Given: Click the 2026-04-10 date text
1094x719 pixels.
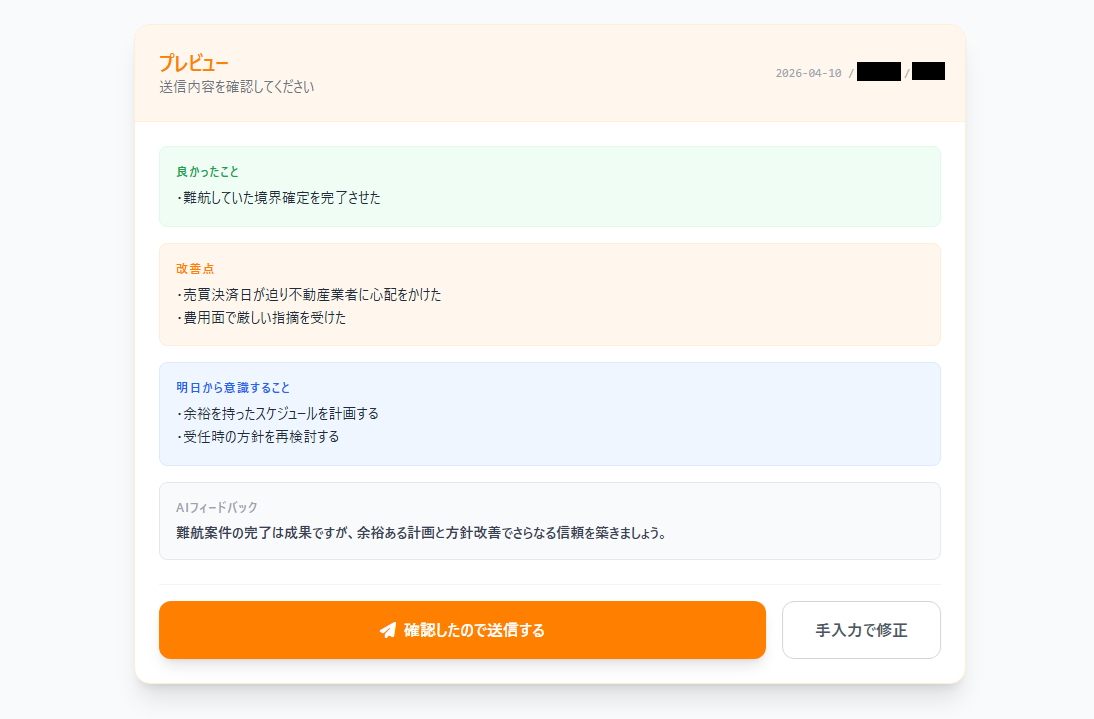Looking at the screenshot, I should point(808,73).
